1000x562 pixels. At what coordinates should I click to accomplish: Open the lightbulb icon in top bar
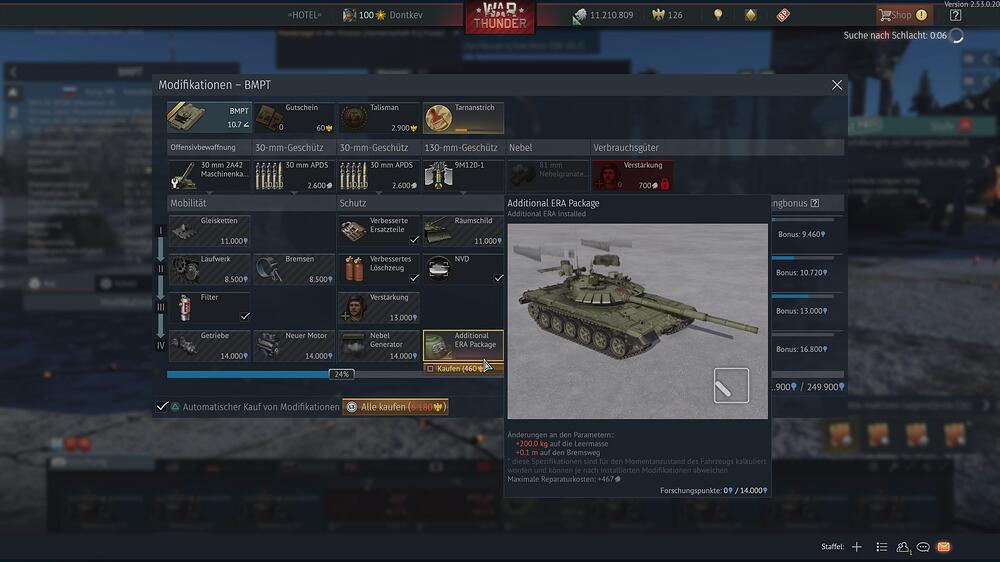coord(718,15)
